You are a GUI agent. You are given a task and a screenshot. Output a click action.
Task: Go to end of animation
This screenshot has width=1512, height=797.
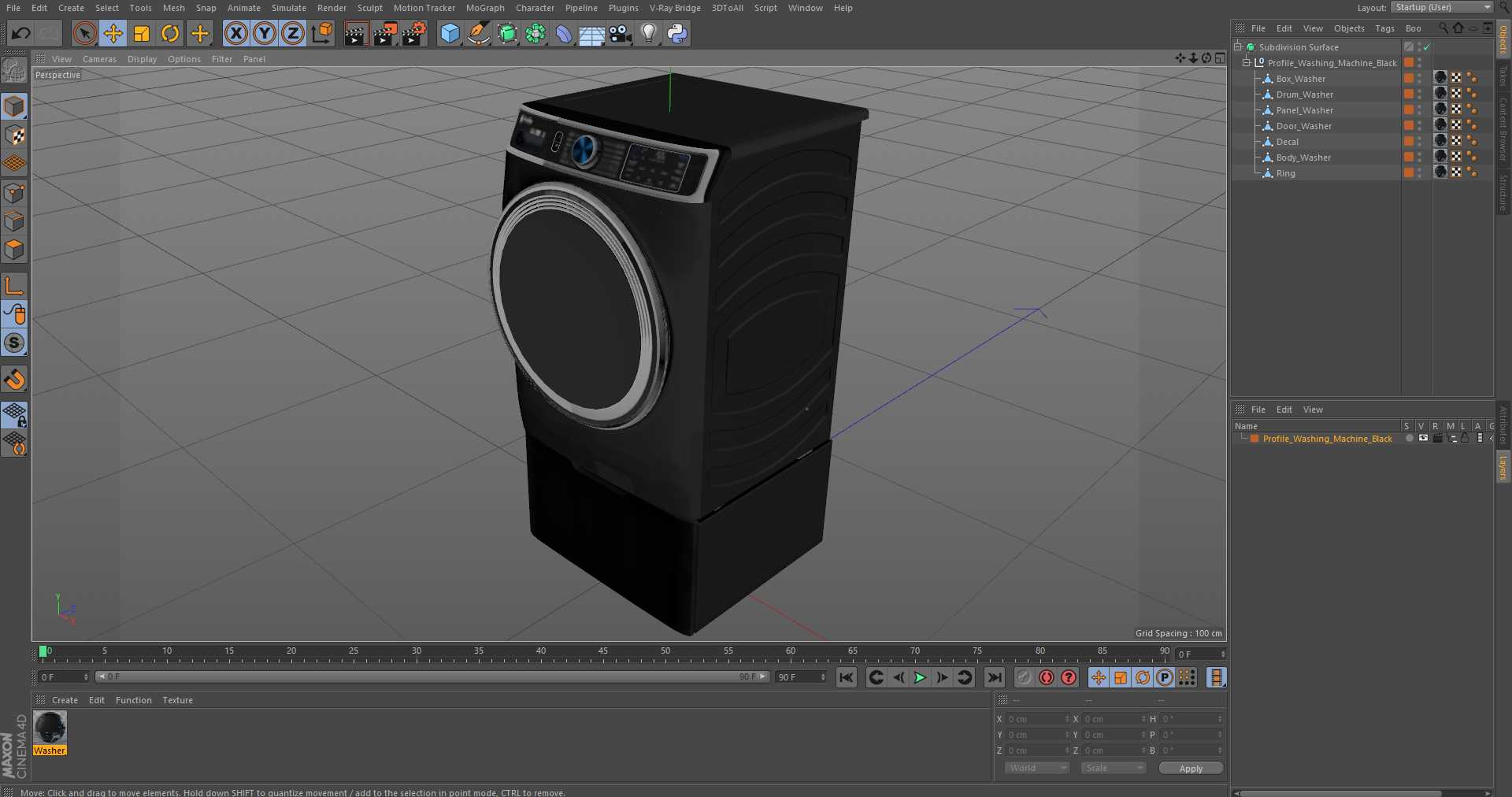click(995, 677)
